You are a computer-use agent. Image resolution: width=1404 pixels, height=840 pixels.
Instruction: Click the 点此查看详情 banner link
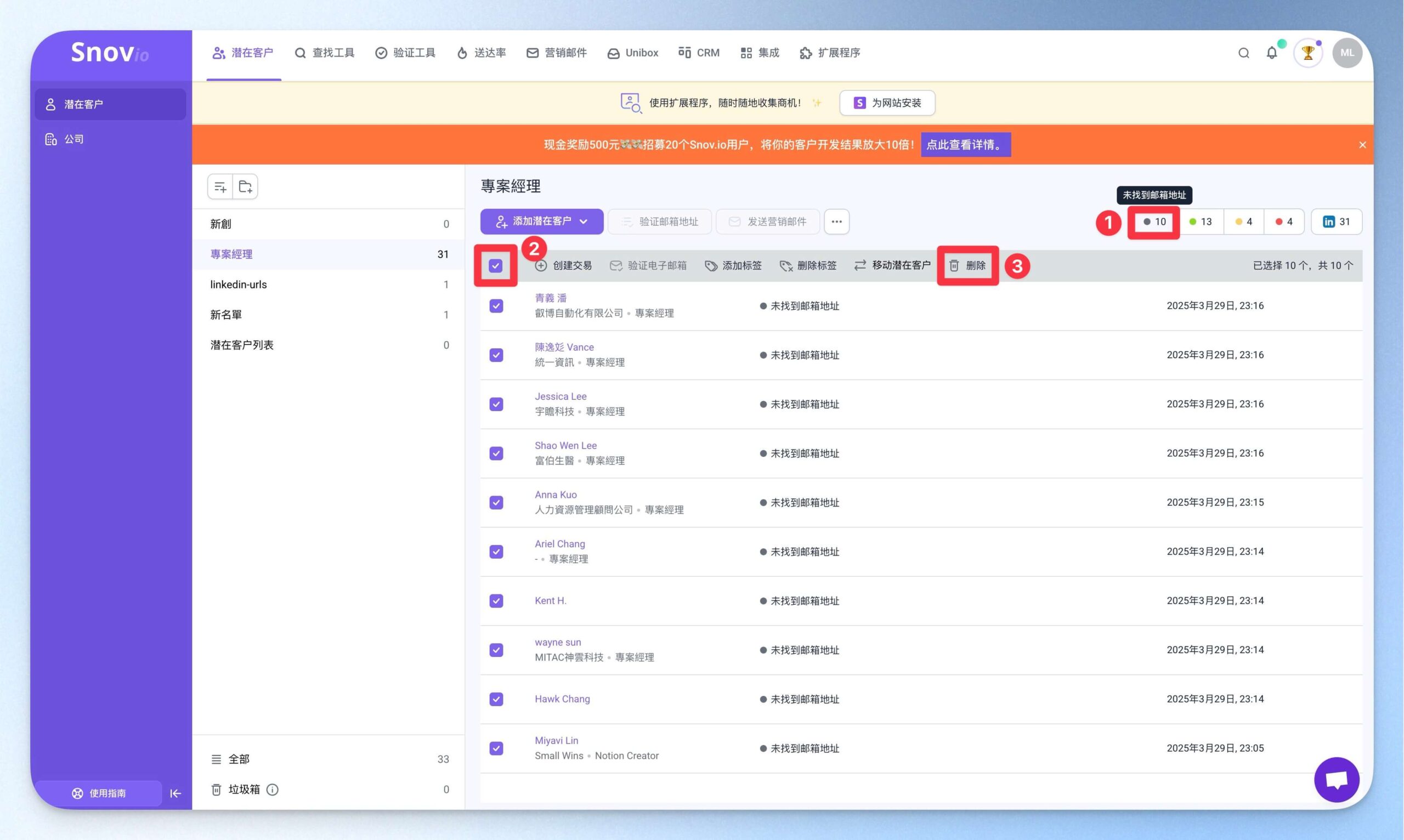pos(965,144)
